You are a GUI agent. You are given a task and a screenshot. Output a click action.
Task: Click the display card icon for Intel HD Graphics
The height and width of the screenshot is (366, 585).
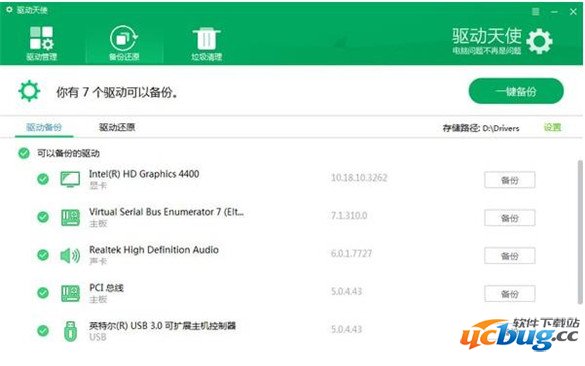coord(70,179)
